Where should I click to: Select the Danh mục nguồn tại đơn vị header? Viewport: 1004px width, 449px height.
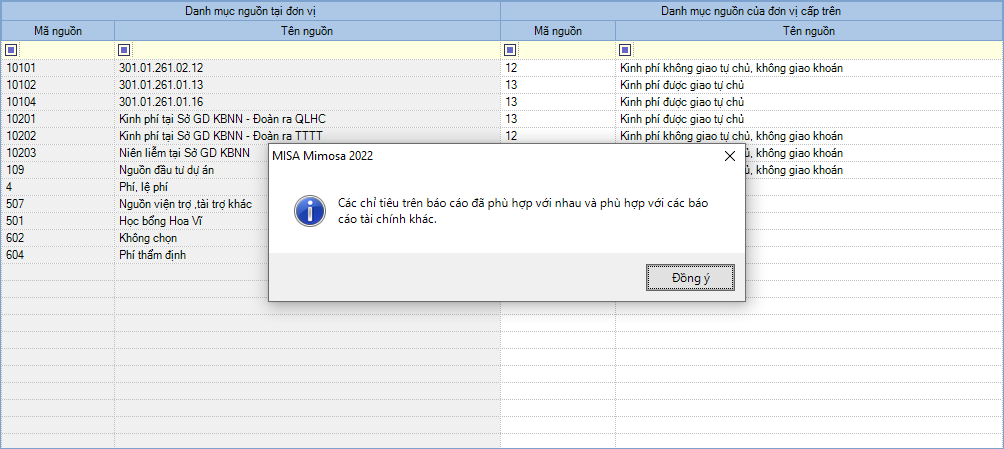pyautogui.click(x=250, y=11)
